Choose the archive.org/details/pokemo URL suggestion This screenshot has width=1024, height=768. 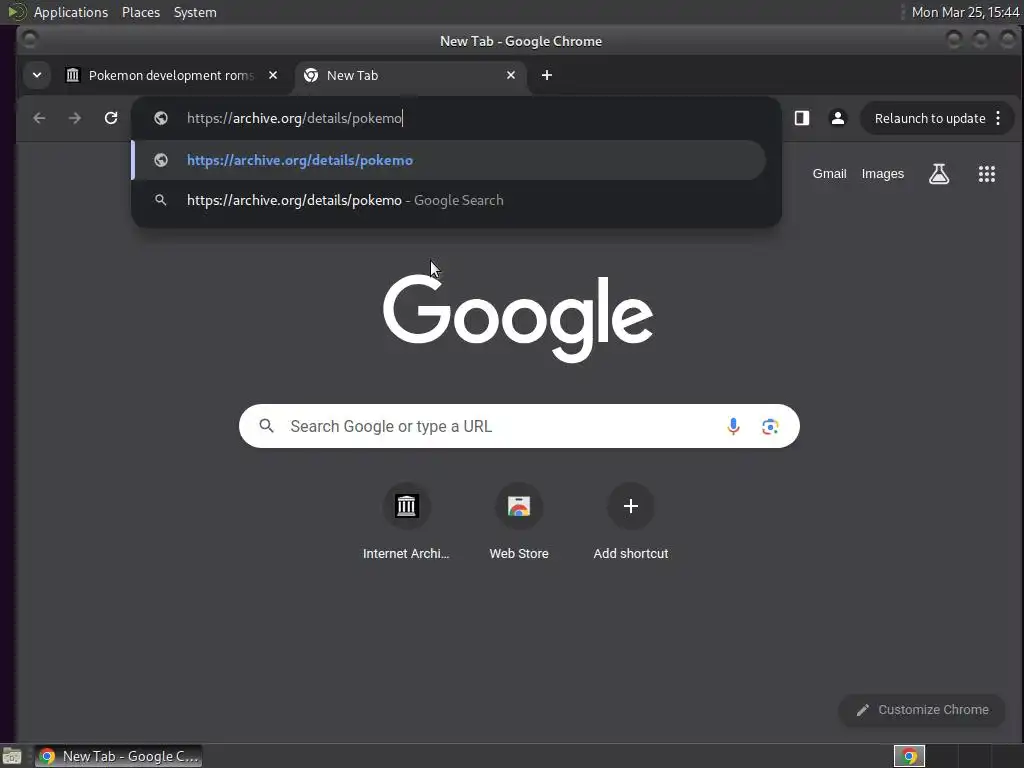coord(449,160)
